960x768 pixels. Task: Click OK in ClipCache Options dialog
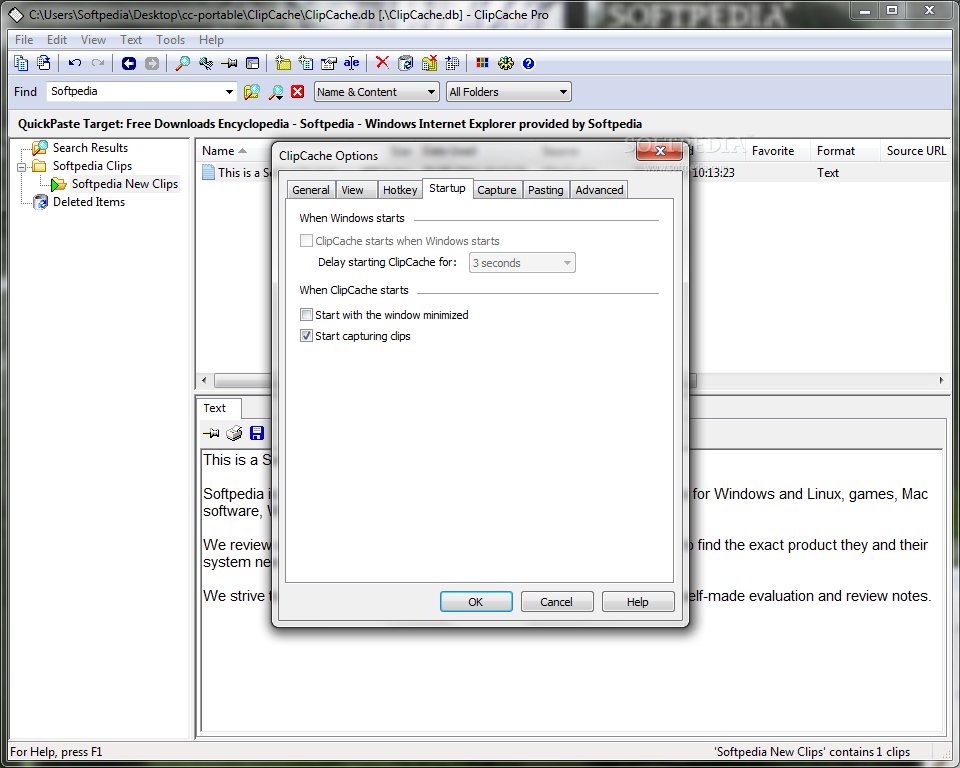[x=476, y=602]
